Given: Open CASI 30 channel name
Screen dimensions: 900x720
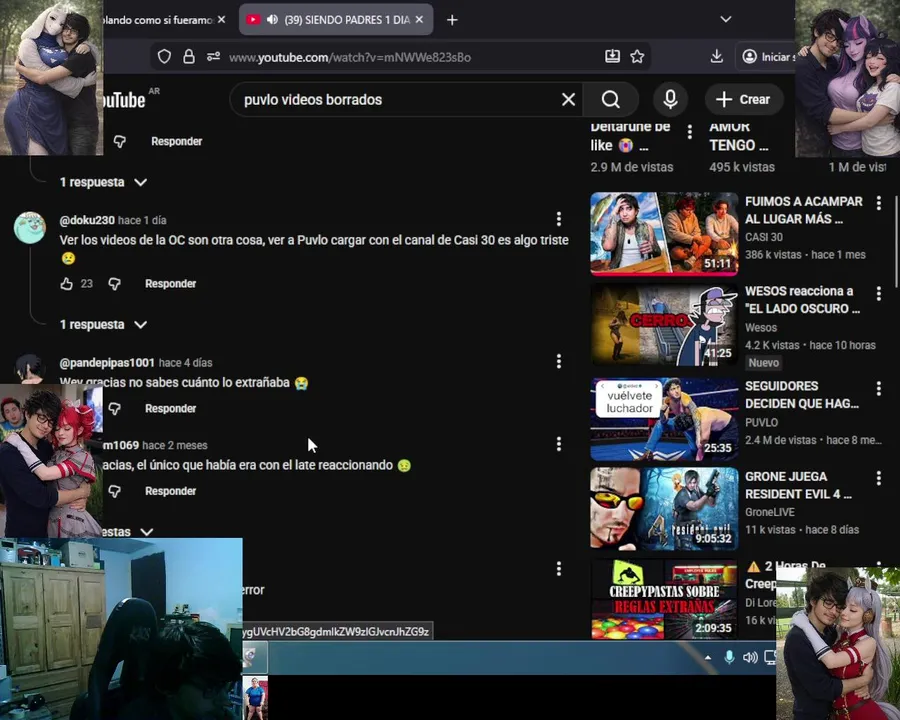Looking at the screenshot, I should tap(763, 237).
